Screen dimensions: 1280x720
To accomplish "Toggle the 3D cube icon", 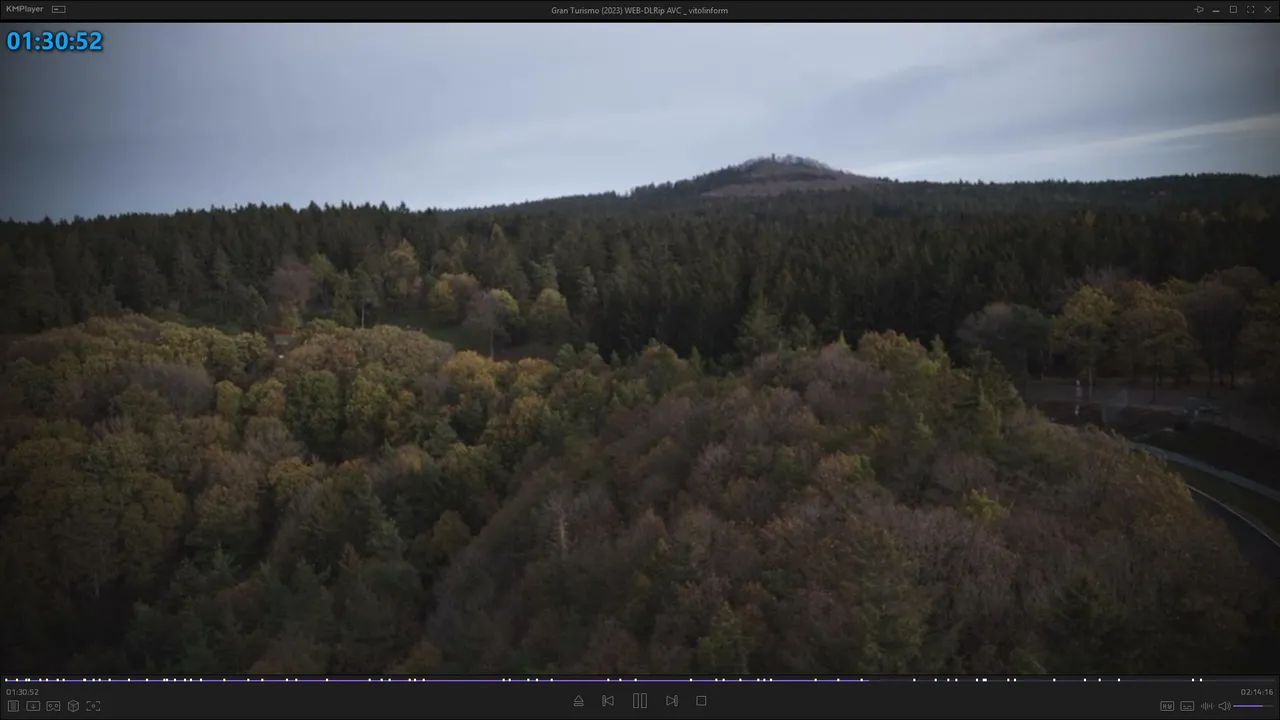I will pos(73,706).
